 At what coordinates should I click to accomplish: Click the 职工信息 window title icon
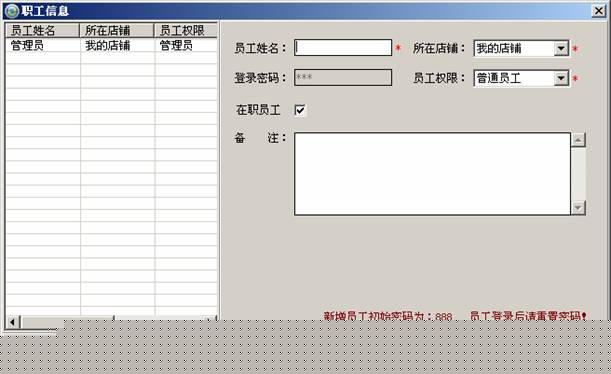[x=11, y=11]
